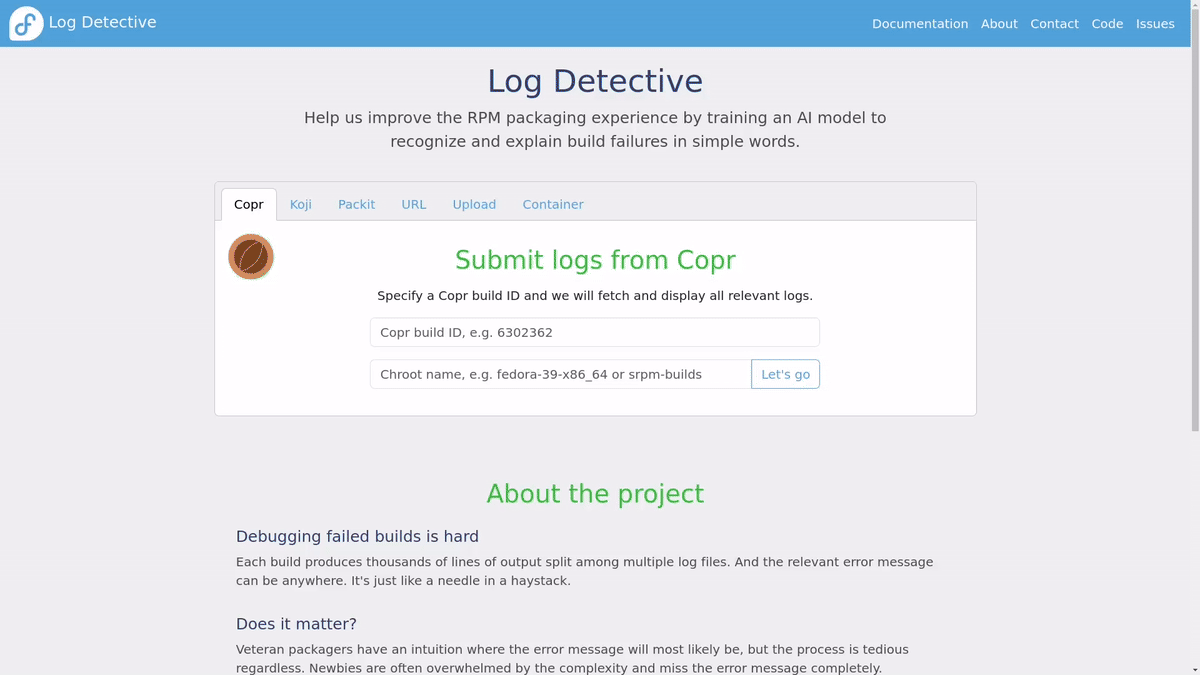Visit the Code repository link
The width and height of the screenshot is (1200, 675).
click(1107, 24)
